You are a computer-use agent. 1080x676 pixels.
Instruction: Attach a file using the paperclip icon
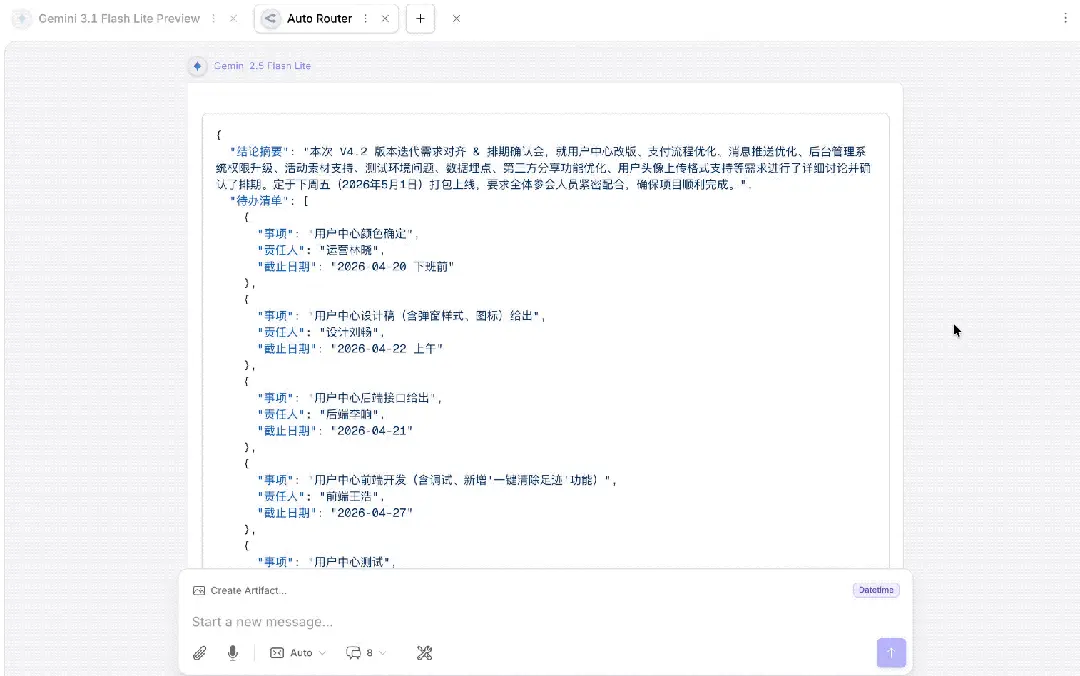click(199, 652)
